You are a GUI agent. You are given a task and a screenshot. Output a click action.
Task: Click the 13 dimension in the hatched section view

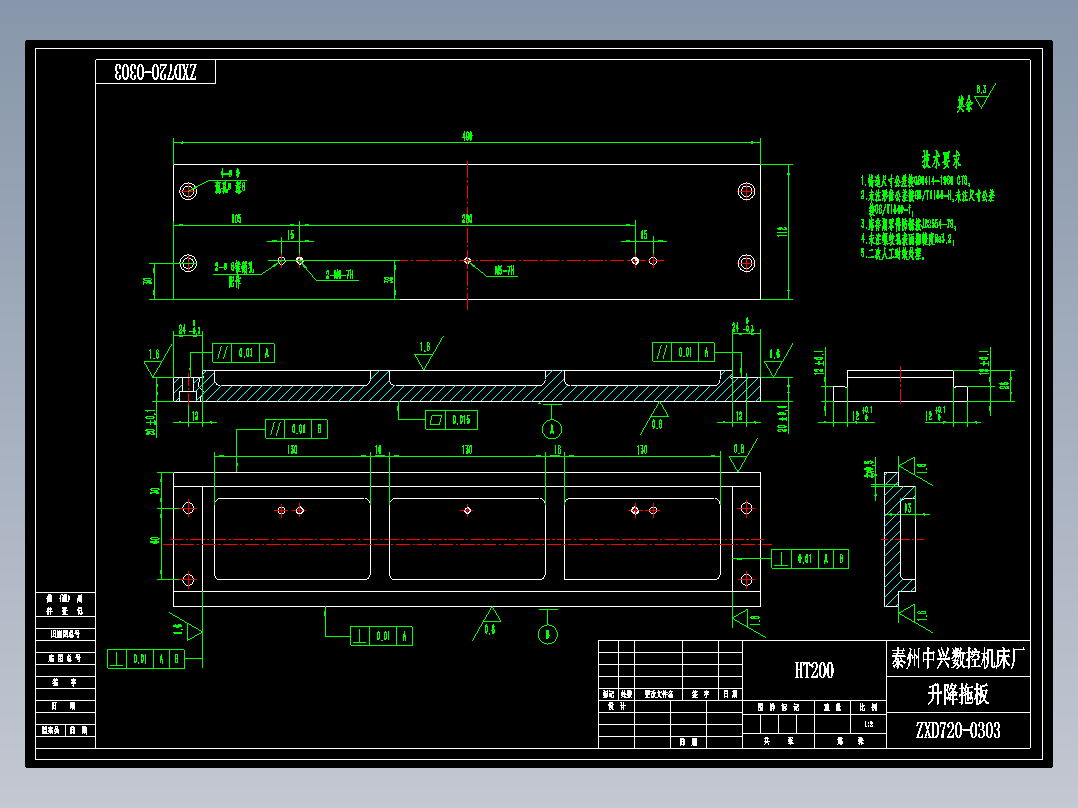pos(908,508)
